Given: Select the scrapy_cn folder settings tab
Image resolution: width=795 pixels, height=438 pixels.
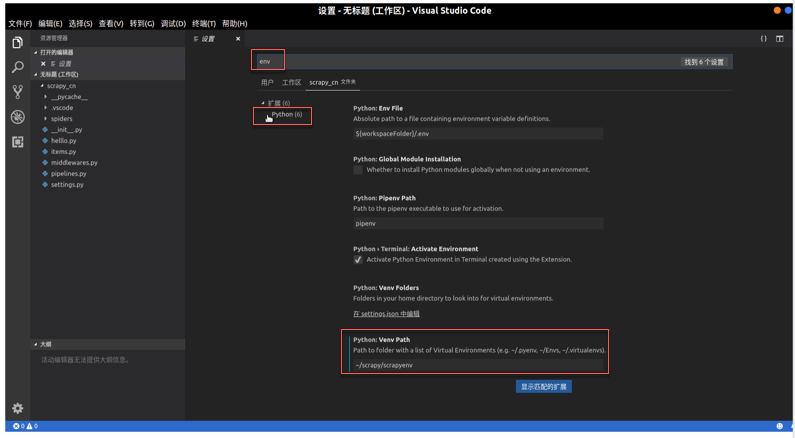Looking at the screenshot, I should 333,82.
